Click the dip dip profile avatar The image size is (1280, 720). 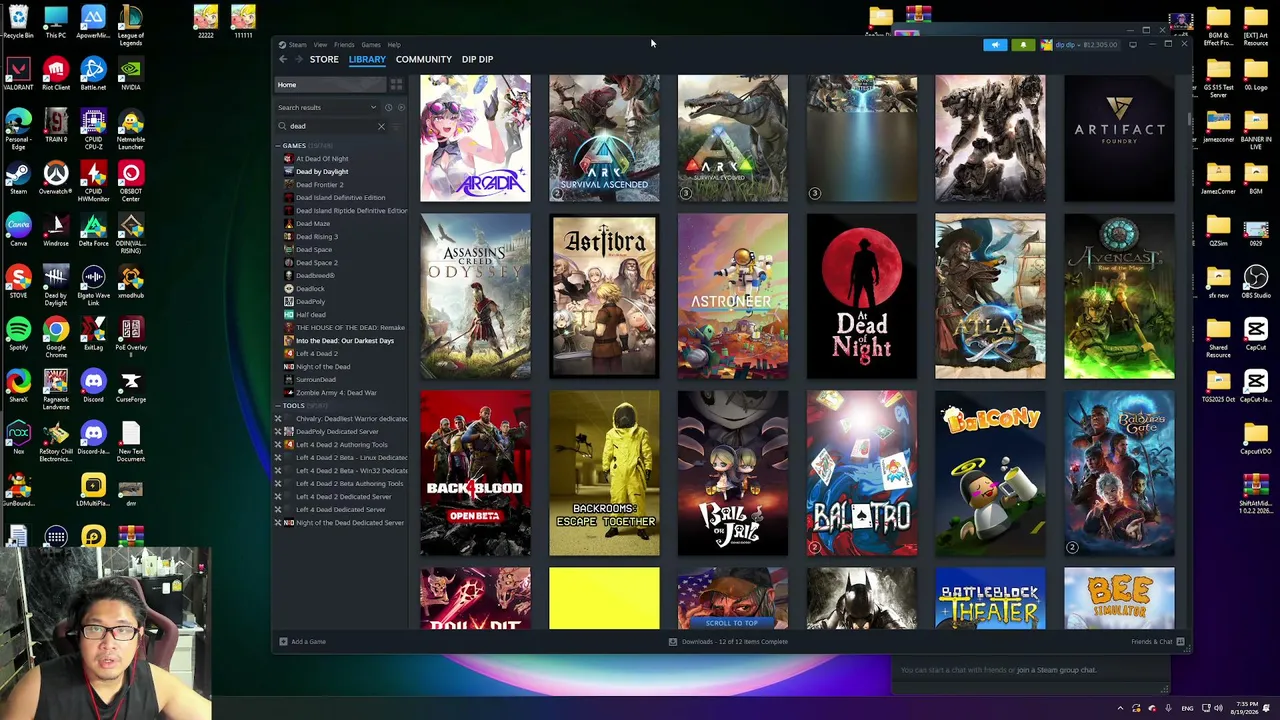[x=1046, y=44]
